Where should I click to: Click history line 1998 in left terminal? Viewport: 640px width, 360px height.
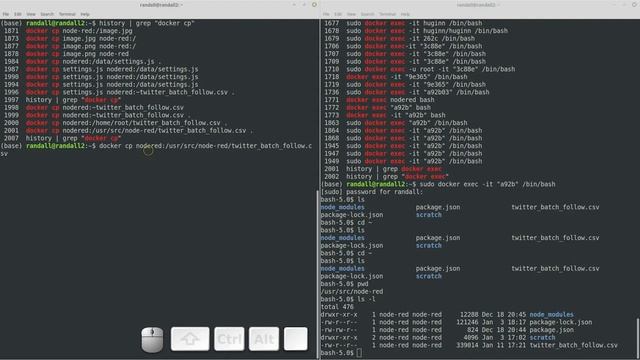pos(94,108)
